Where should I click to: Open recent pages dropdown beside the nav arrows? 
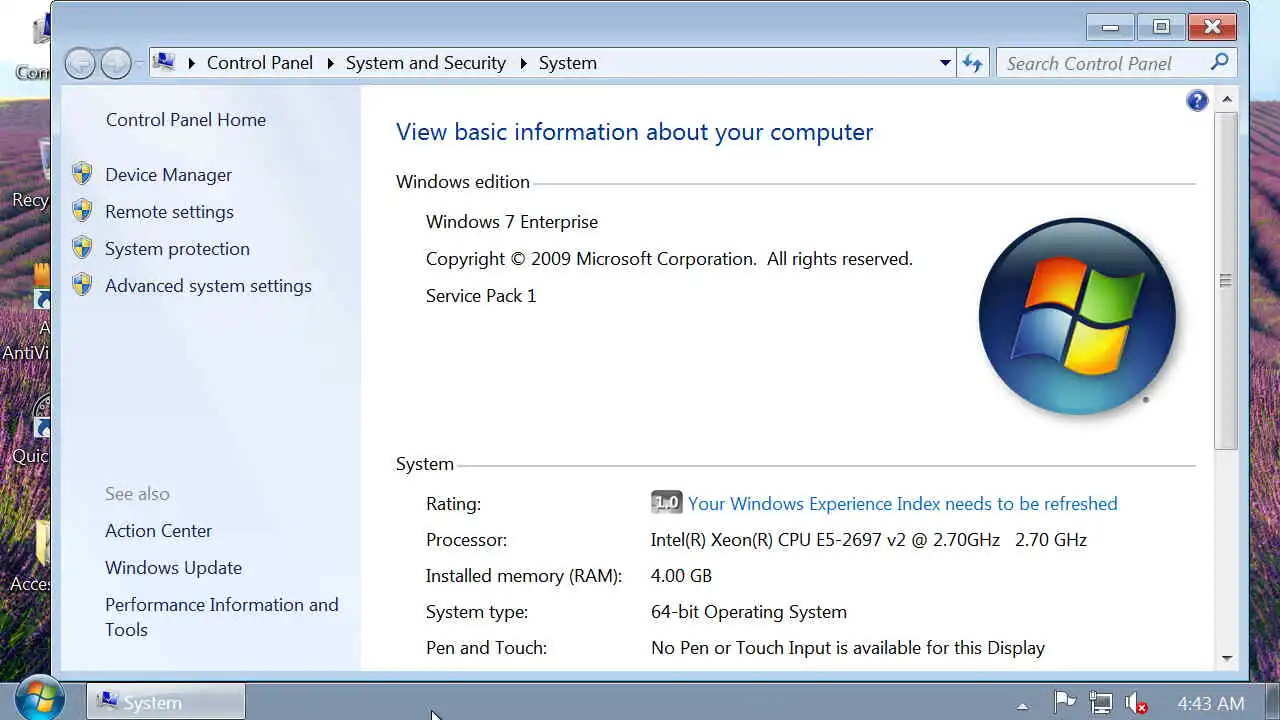139,64
